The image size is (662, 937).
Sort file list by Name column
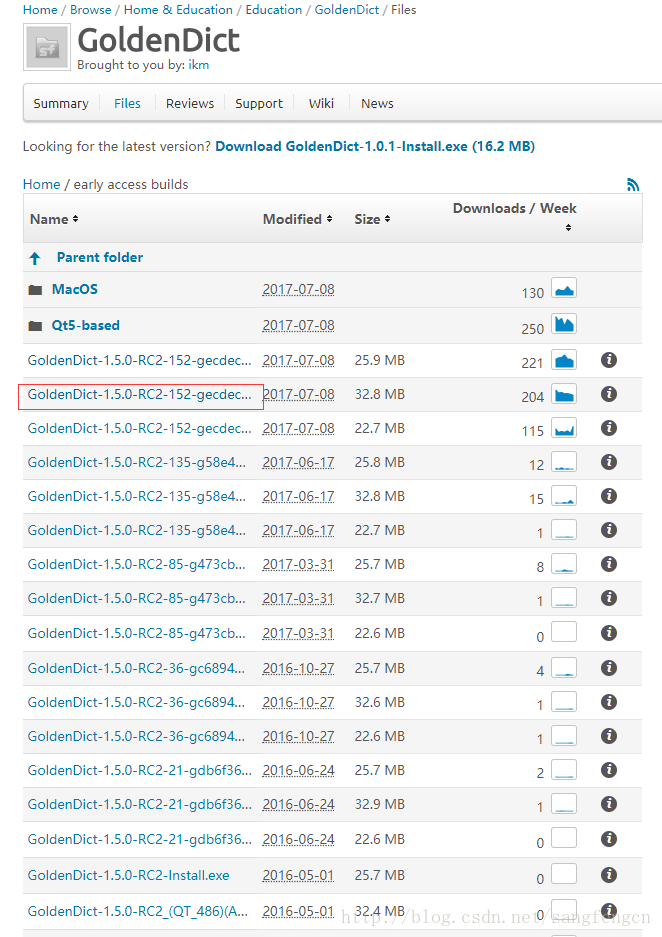pos(54,219)
